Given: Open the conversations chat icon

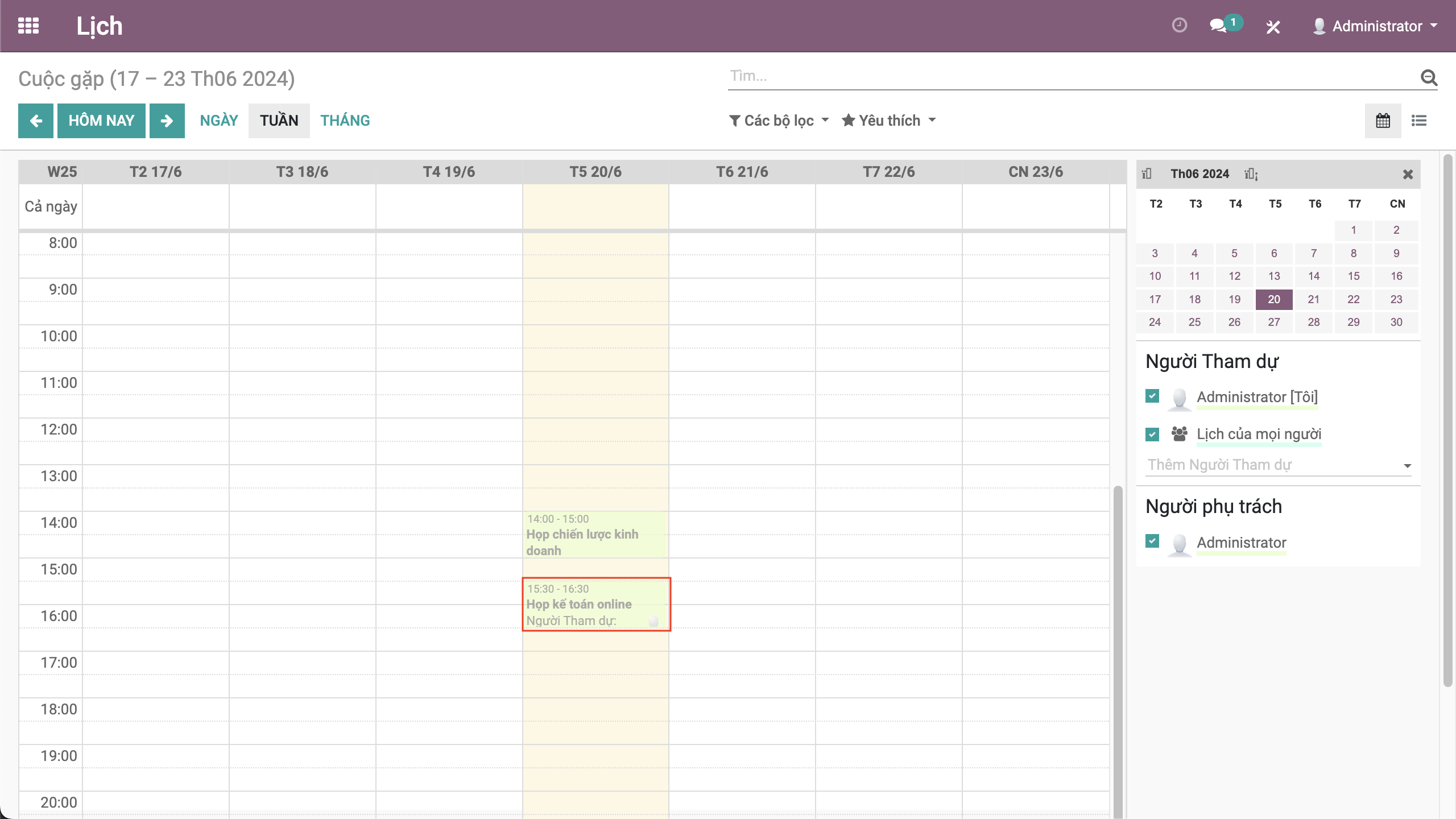Looking at the screenshot, I should point(1217,26).
